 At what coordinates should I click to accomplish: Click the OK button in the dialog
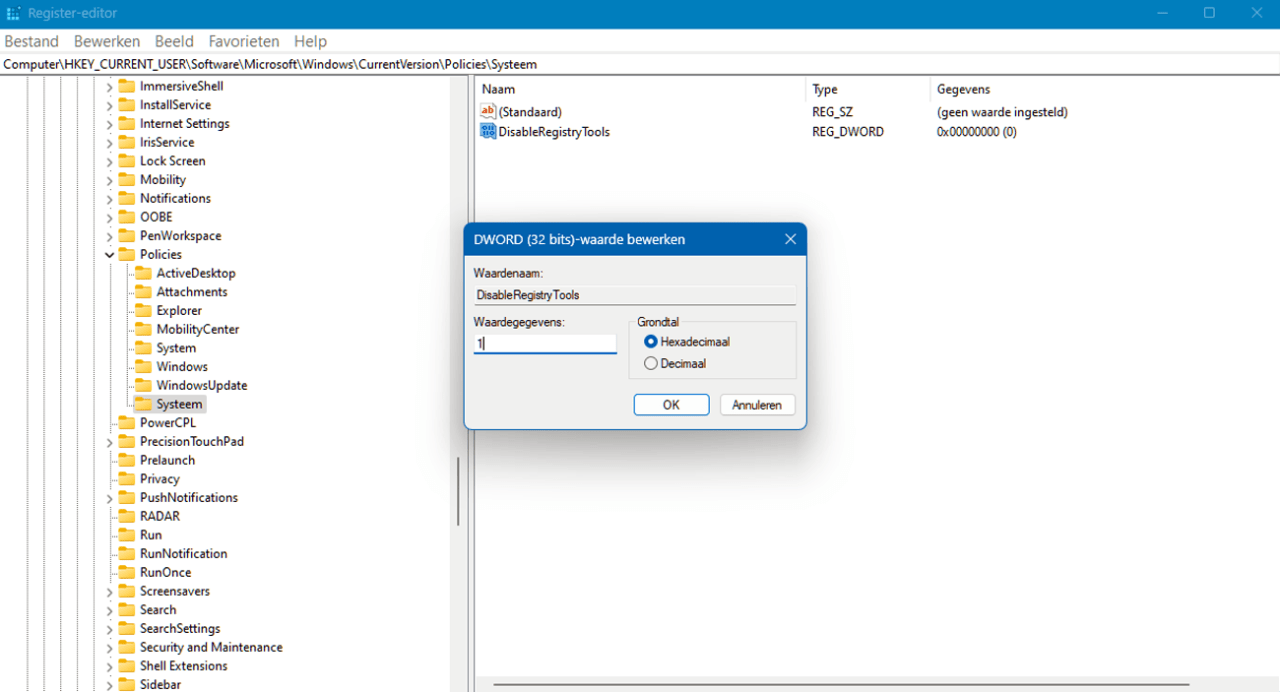pos(671,404)
